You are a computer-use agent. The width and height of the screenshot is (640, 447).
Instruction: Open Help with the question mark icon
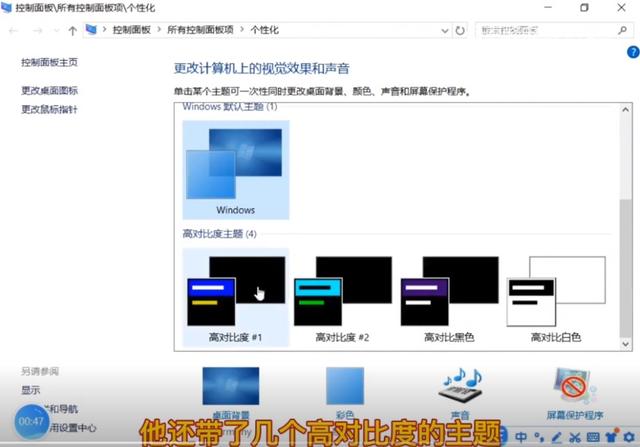tap(633, 52)
